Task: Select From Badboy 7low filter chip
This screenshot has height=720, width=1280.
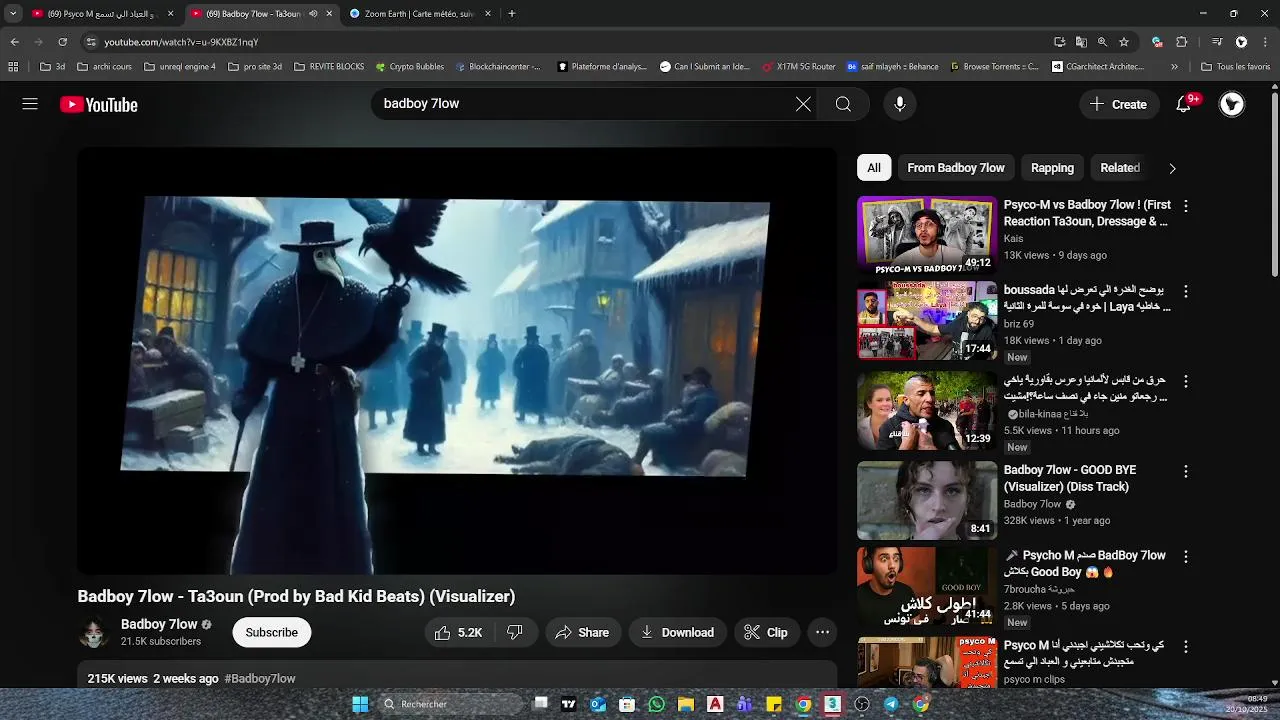Action: [956, 168]
